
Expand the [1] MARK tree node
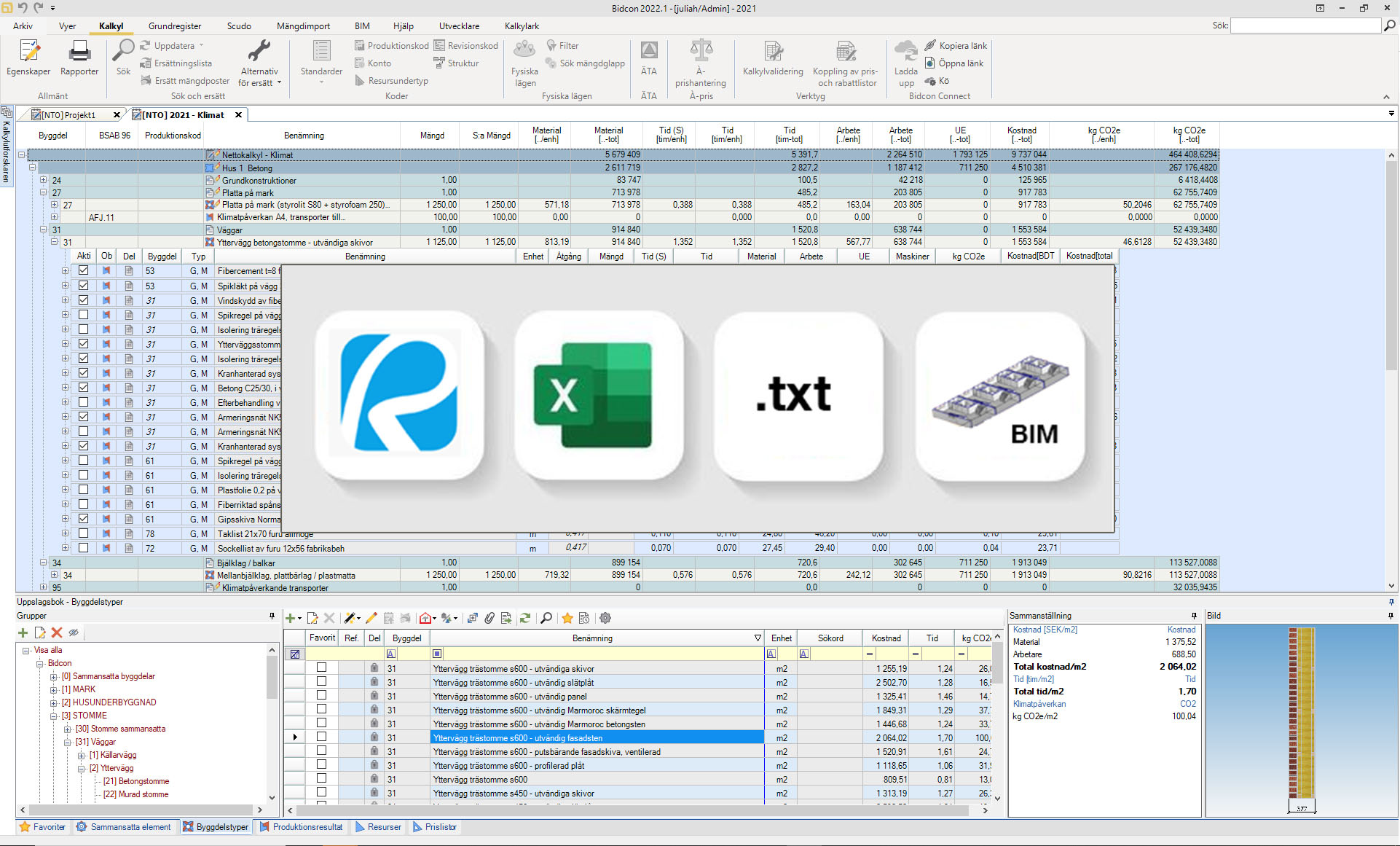coord(53,689)
